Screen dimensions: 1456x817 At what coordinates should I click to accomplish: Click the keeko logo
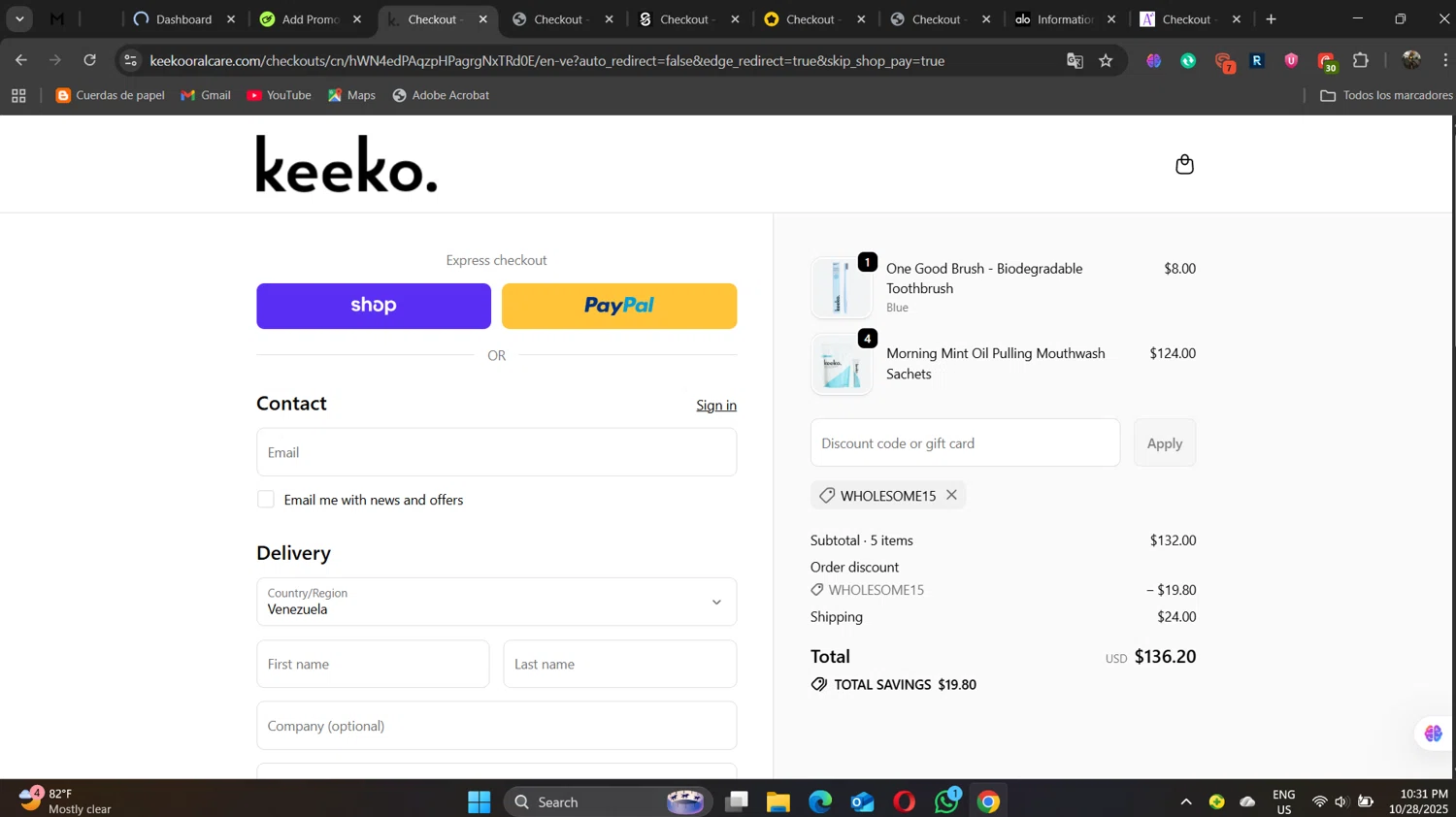click(347, 164)
